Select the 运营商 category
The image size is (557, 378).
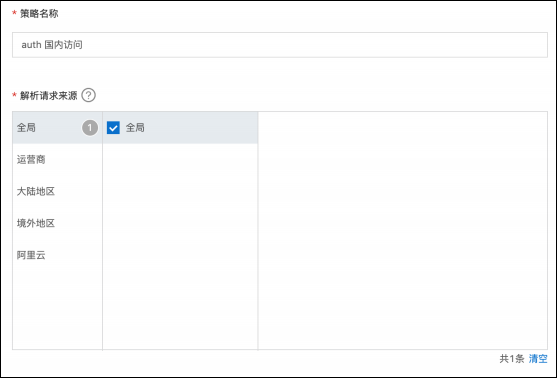[58, 160]
